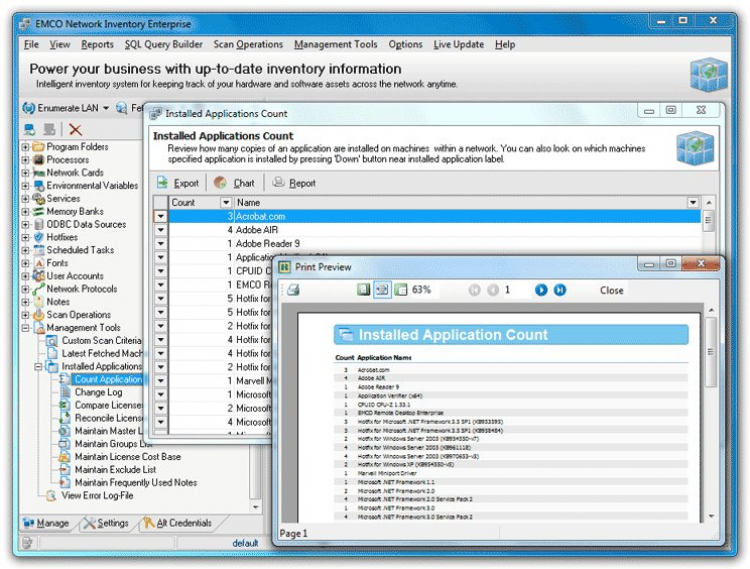Viewport: 750px width, 569px height.
Task: Click the page number field showing 1
Action: pos(516,290)
